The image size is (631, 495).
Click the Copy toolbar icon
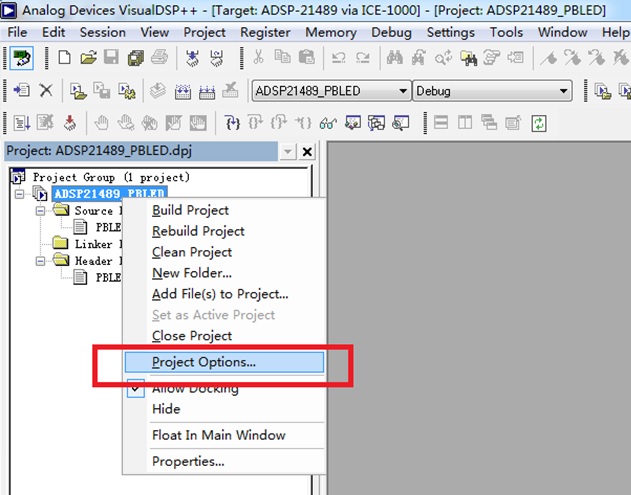click(282, 58)
